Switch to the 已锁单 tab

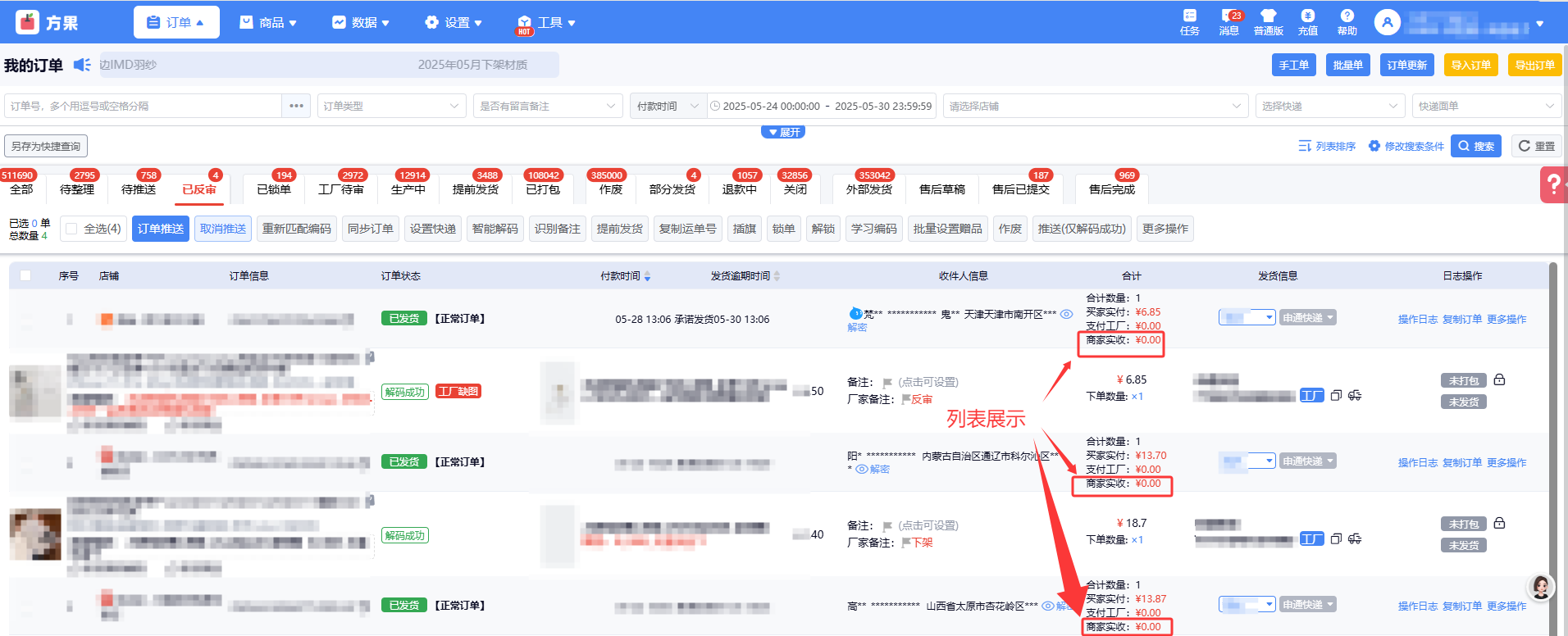tap(274, 189)
